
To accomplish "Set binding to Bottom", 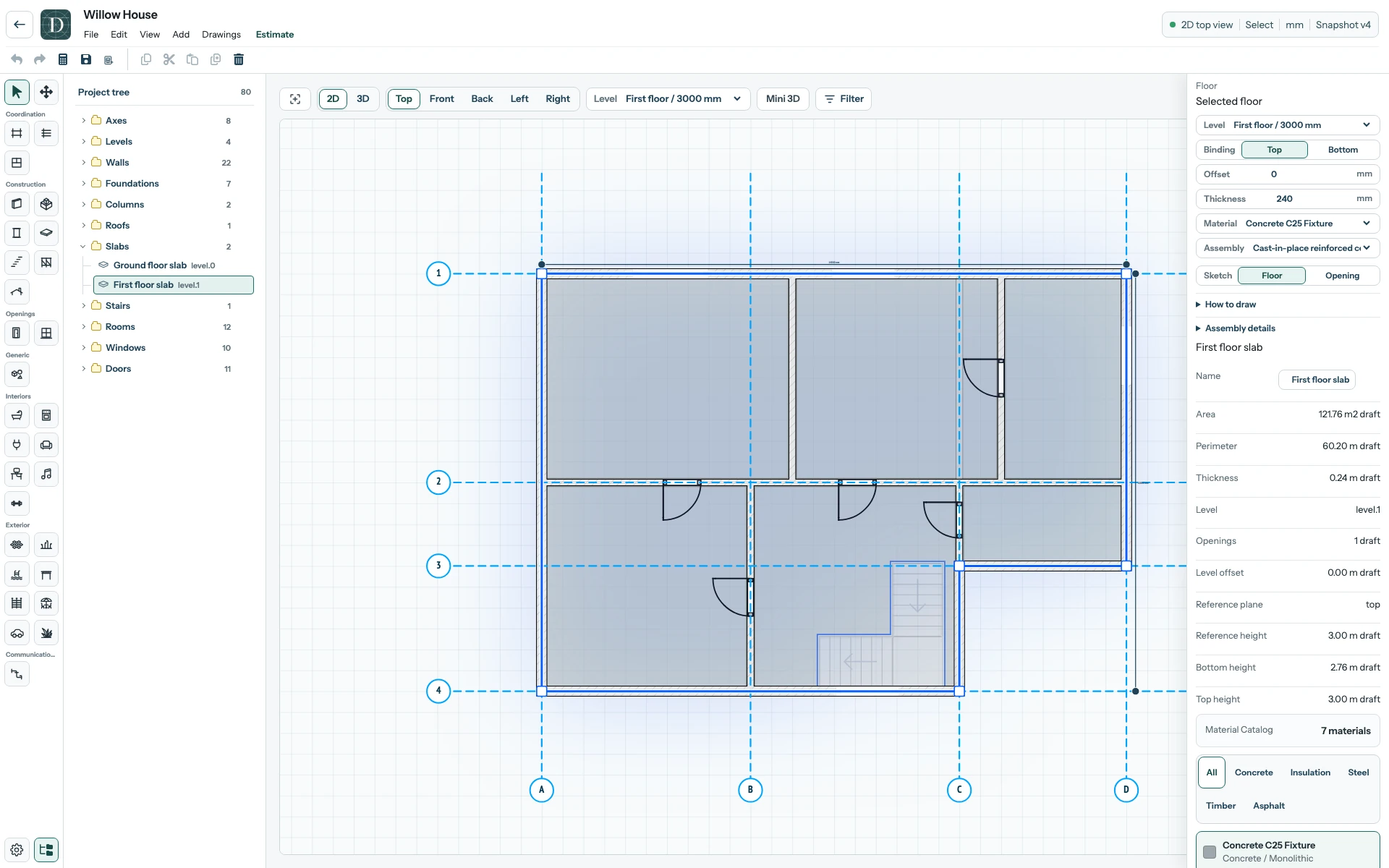I will point(1343,150).
